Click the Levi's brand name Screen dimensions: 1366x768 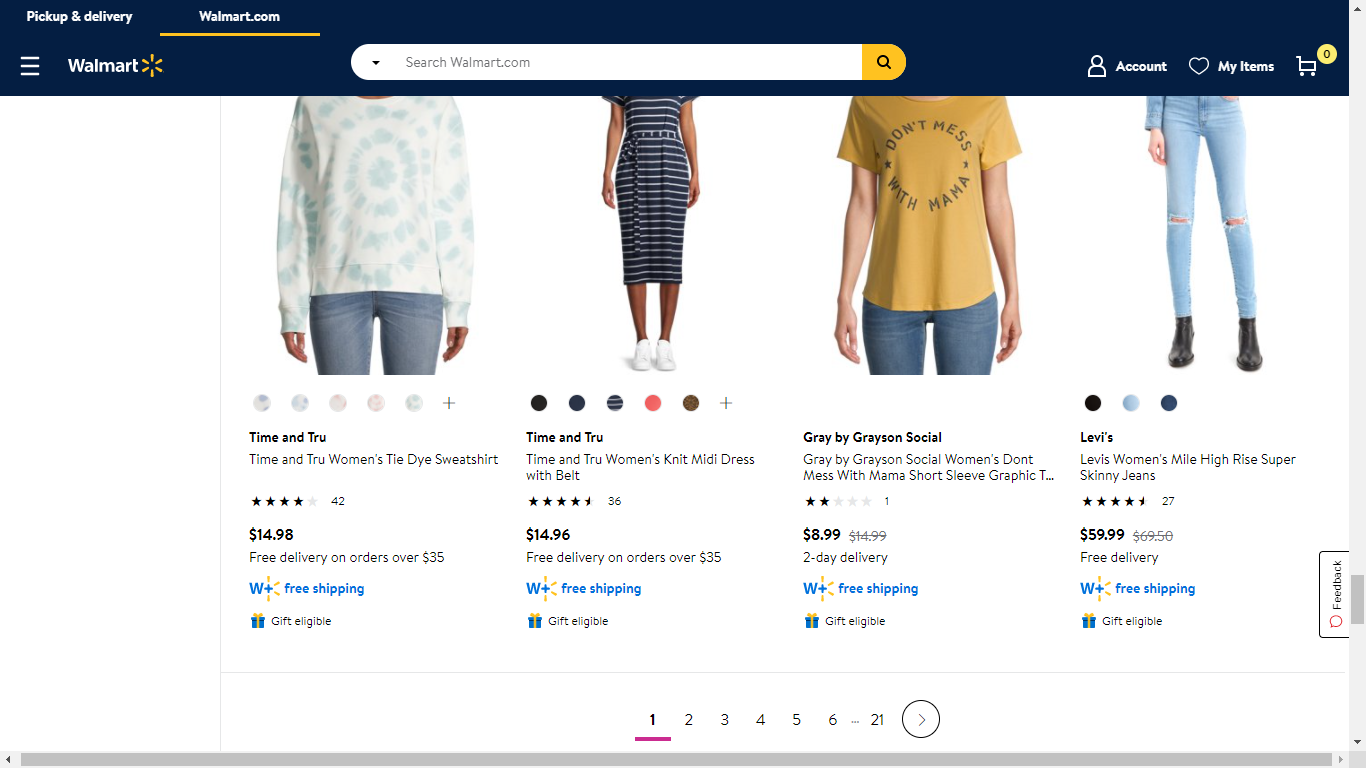[x=1097, y=437]
